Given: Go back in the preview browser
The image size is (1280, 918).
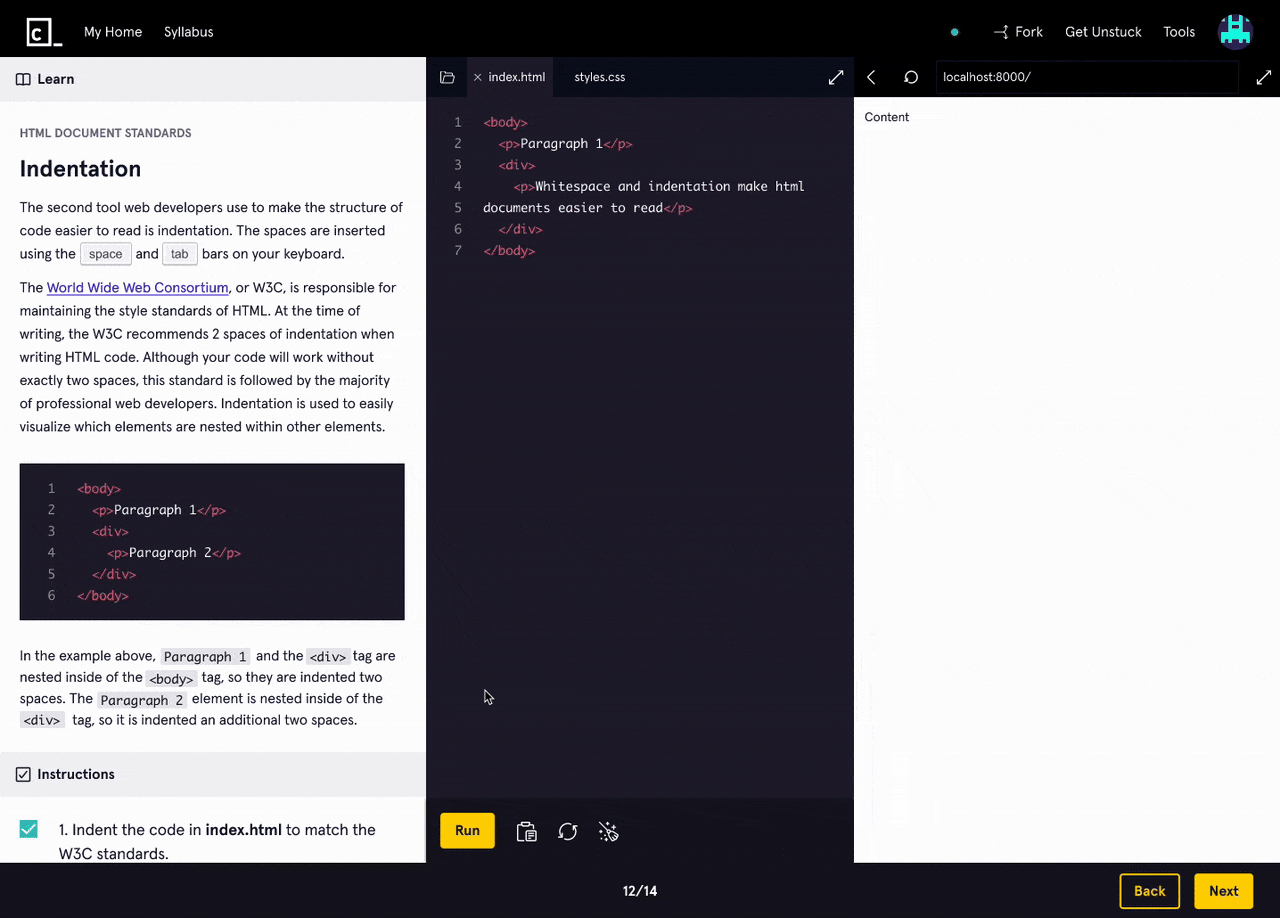Looking at the screenshot, I should click(x=871, y=77).
